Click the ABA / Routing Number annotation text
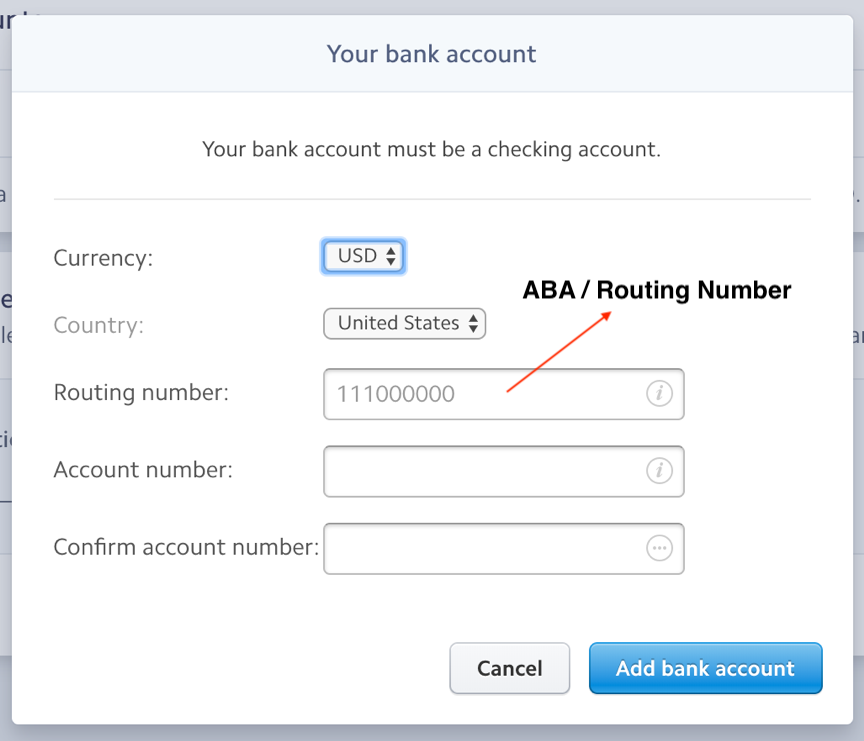This screenshot has height=741, width=864. (656, 290)
